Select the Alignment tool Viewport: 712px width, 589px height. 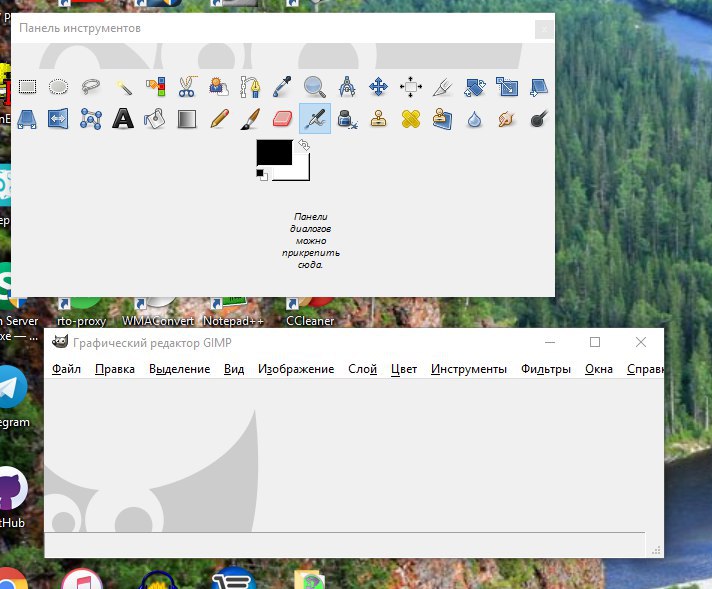410,86
